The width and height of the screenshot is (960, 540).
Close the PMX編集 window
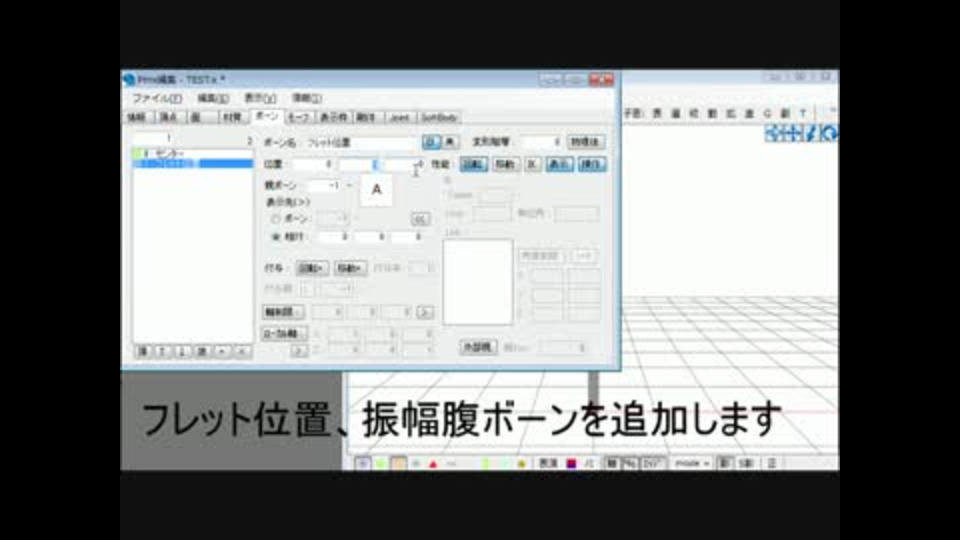tap(601, 80)
